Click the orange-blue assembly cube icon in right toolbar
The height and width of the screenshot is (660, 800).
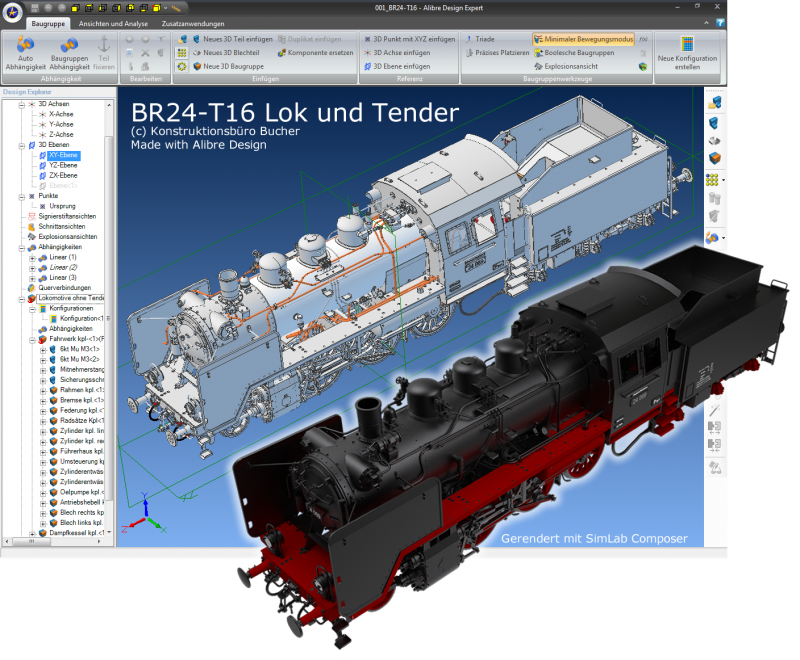pyautogui.click(x=714, y=158)
